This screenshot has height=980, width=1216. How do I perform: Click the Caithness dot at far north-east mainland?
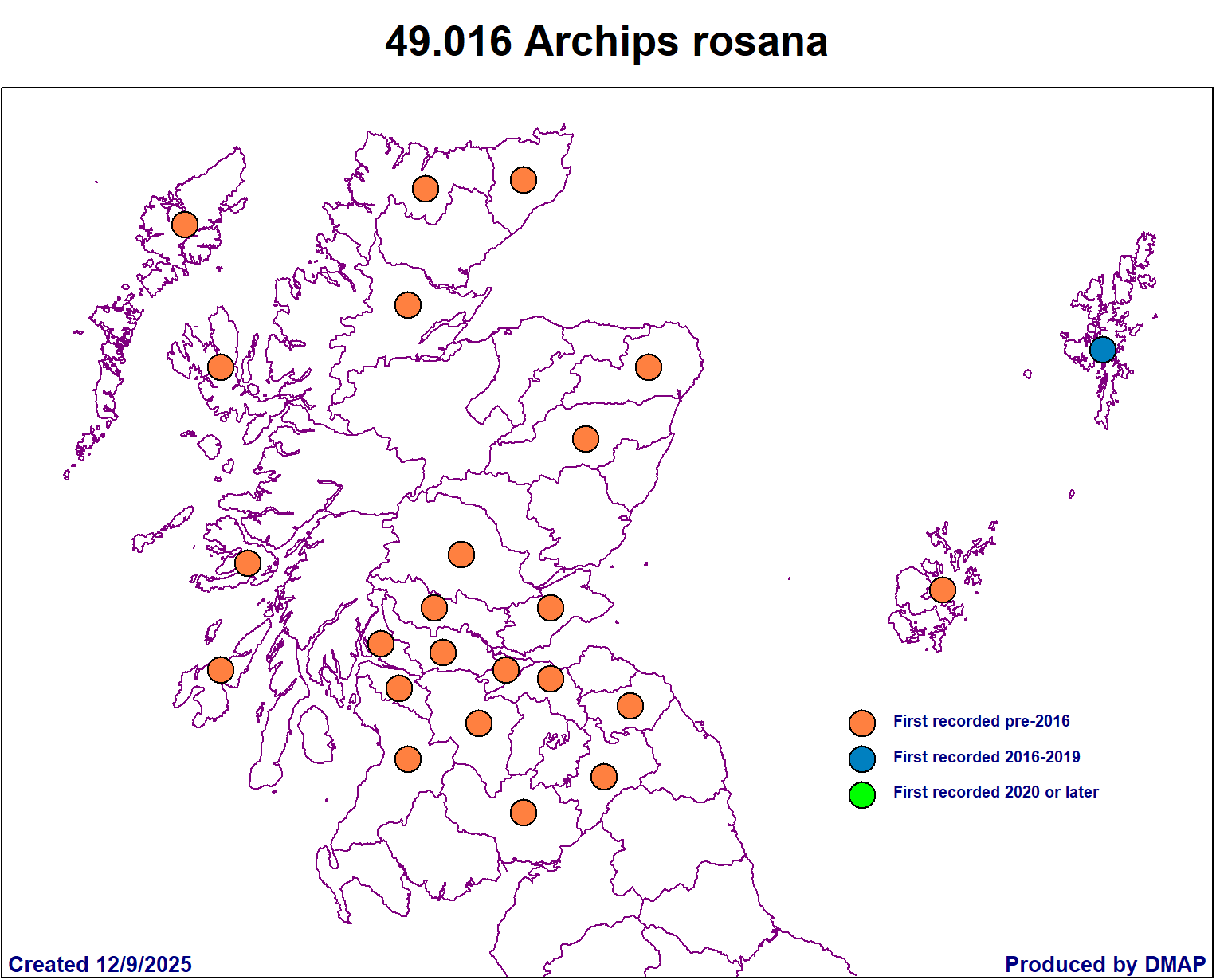click(524, 180)
